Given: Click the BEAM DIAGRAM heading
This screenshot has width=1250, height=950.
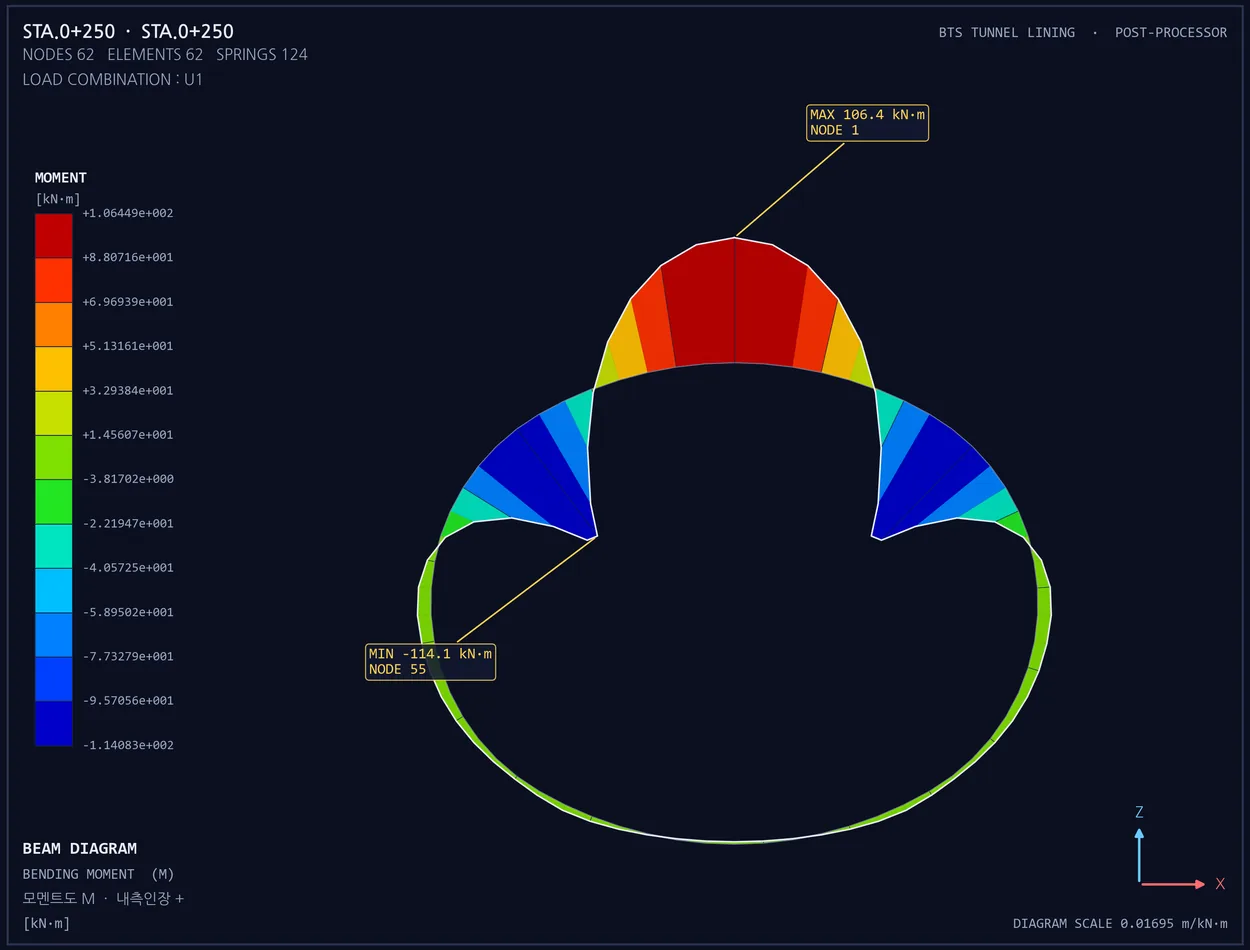Looking at the screenshot, I should (80, 848).
